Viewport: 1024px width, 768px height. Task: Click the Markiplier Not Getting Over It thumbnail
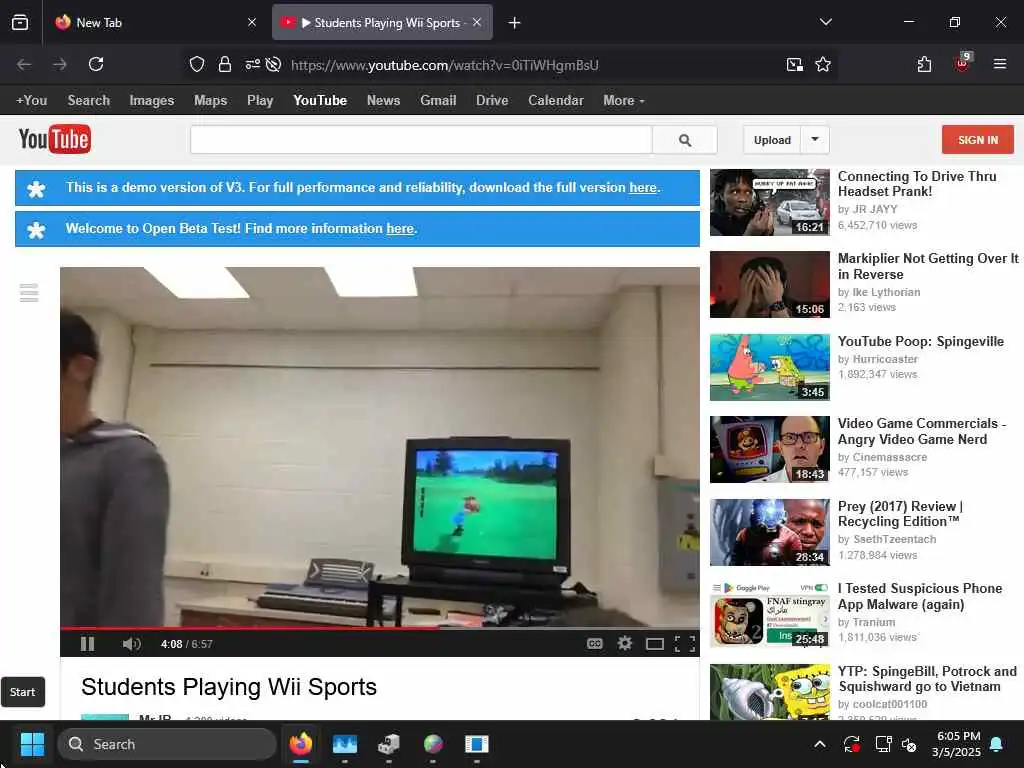click(769, 284)
